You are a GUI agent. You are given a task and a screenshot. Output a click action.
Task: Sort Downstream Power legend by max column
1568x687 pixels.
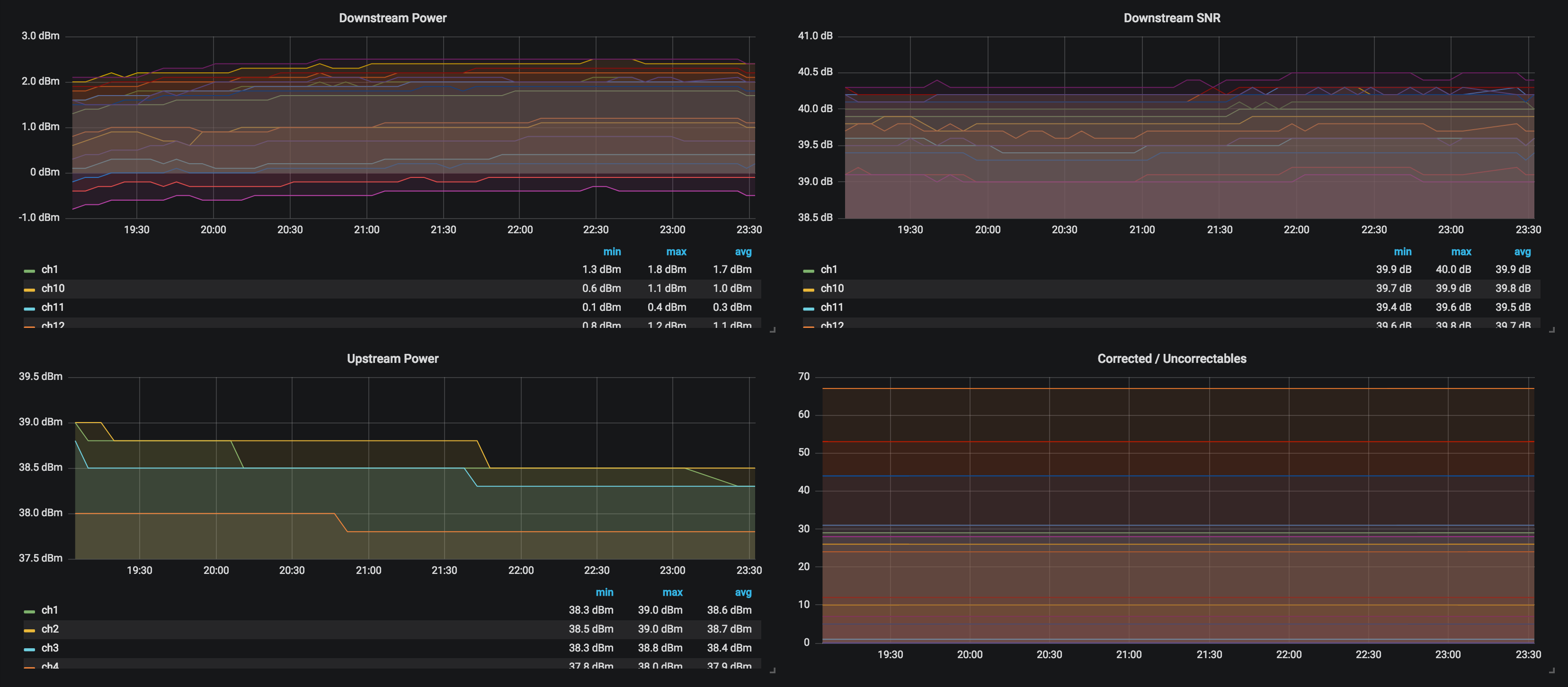(676, 252)
